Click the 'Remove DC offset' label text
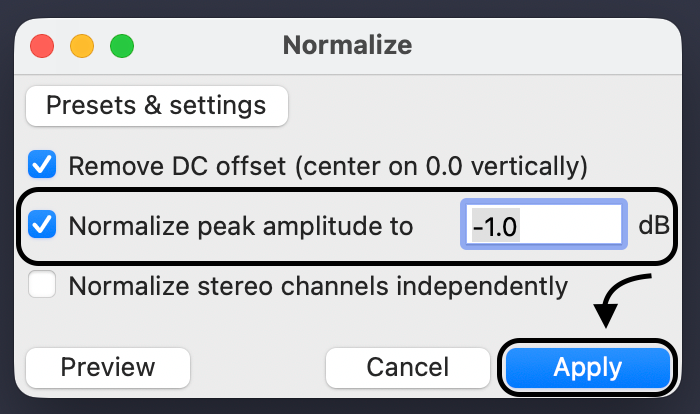This screenshot has width=700, height=414. (x=327, y=165)
